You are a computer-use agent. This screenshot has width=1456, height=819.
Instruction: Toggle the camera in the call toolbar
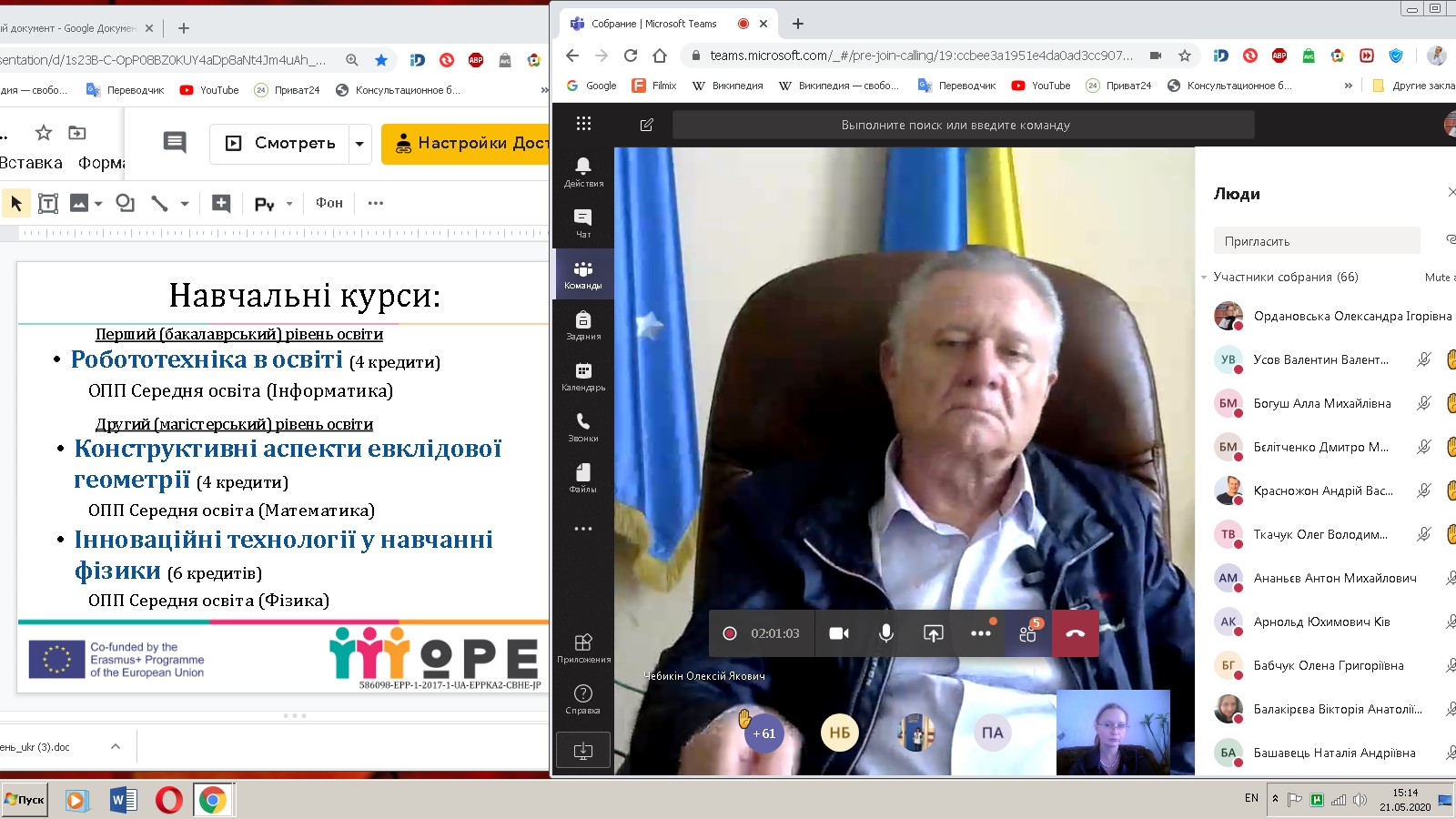(839, 633)
